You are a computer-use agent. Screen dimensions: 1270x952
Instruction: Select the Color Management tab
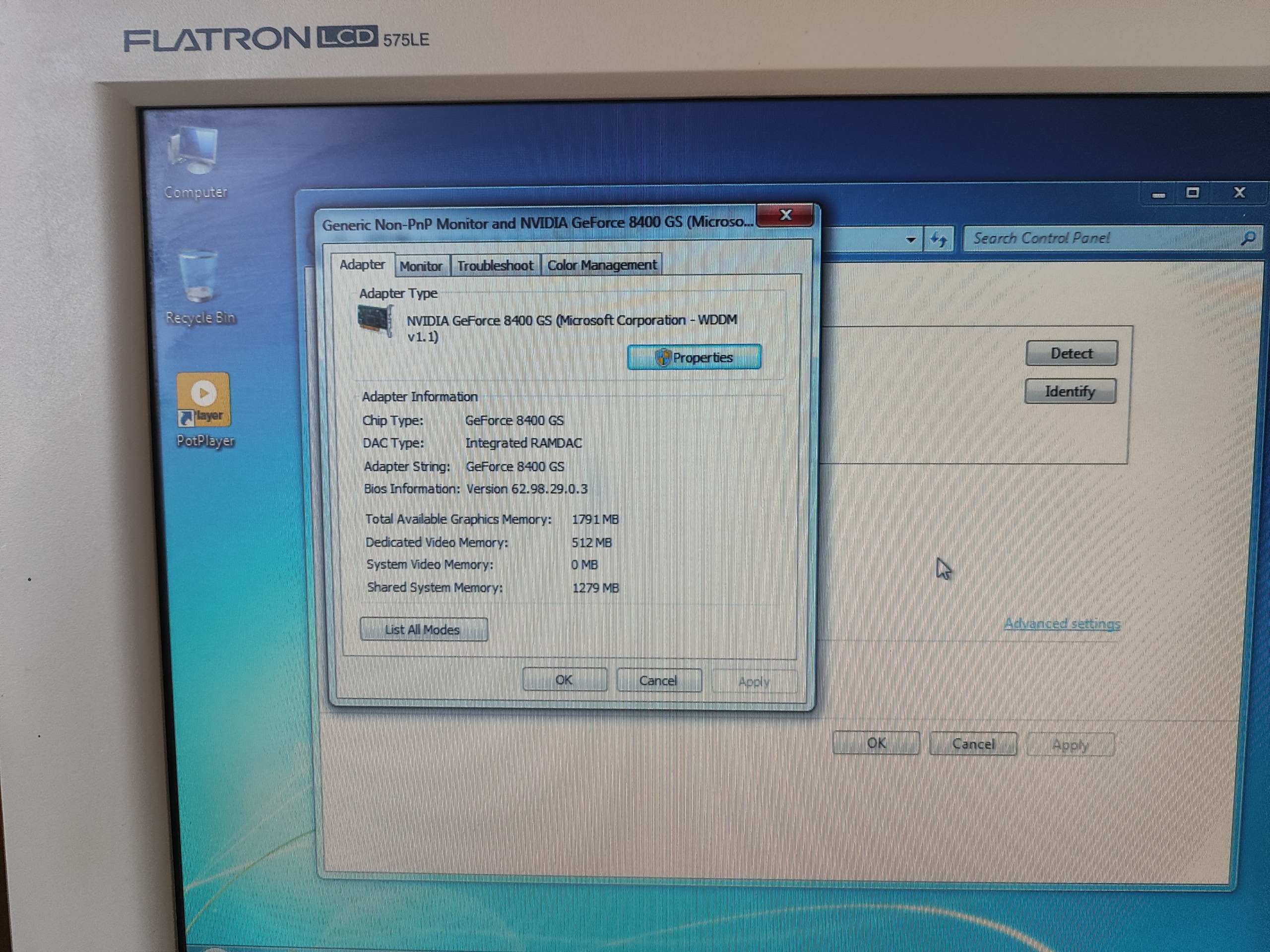pos(601,265)
